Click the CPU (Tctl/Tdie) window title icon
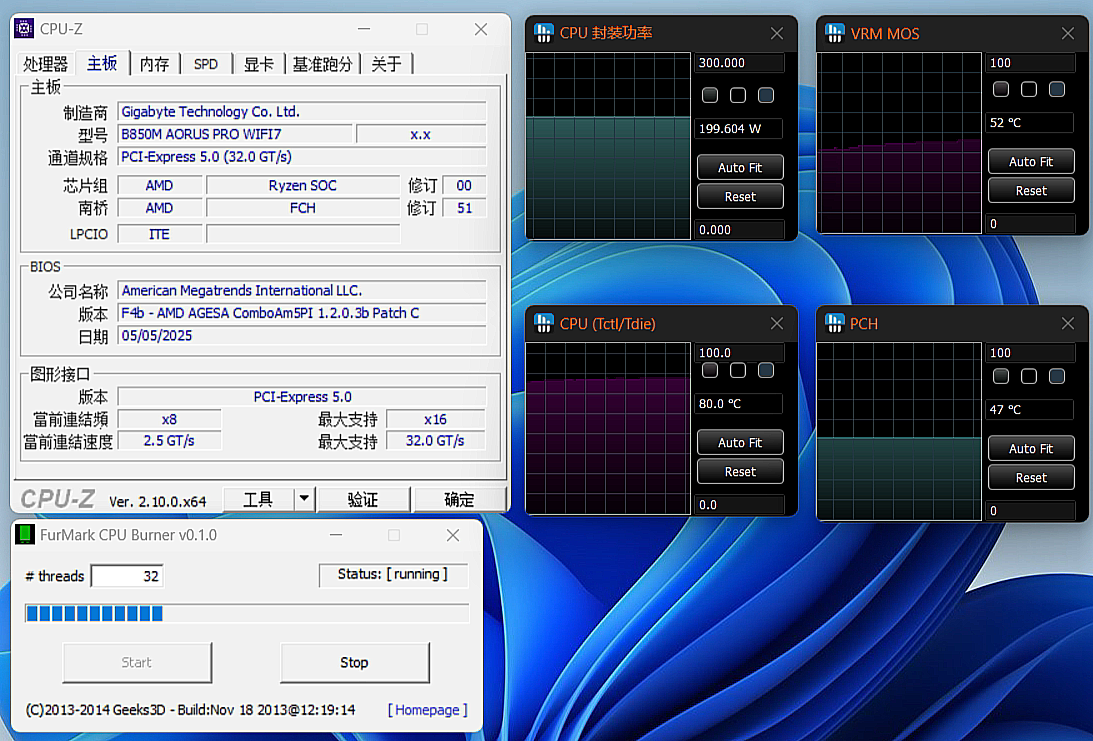Viewport: 1093px width, 741px height. [x=543, y=324]
